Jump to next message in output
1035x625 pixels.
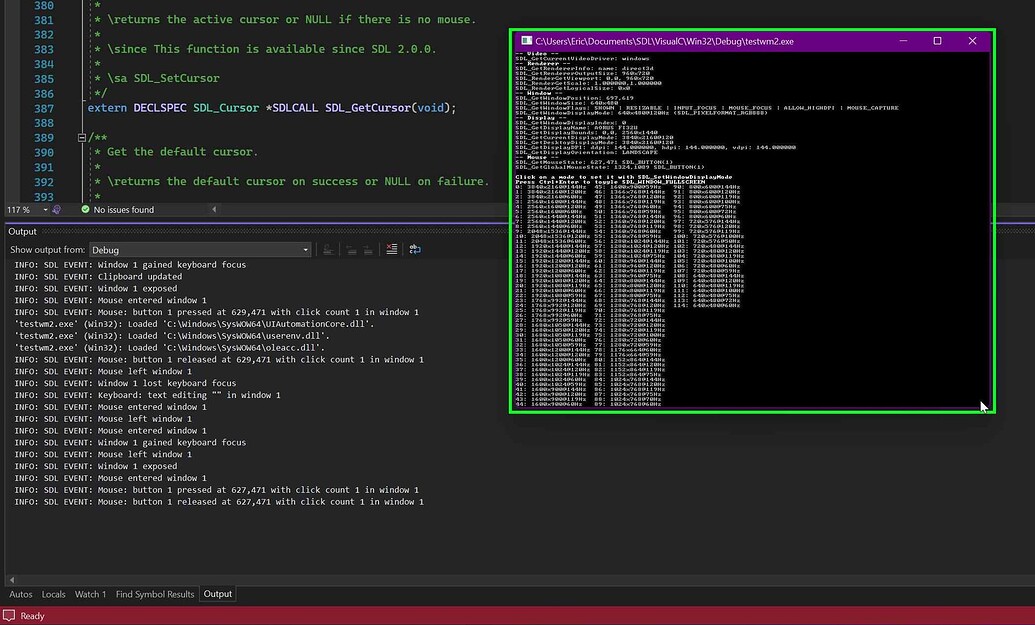point(368,249)
